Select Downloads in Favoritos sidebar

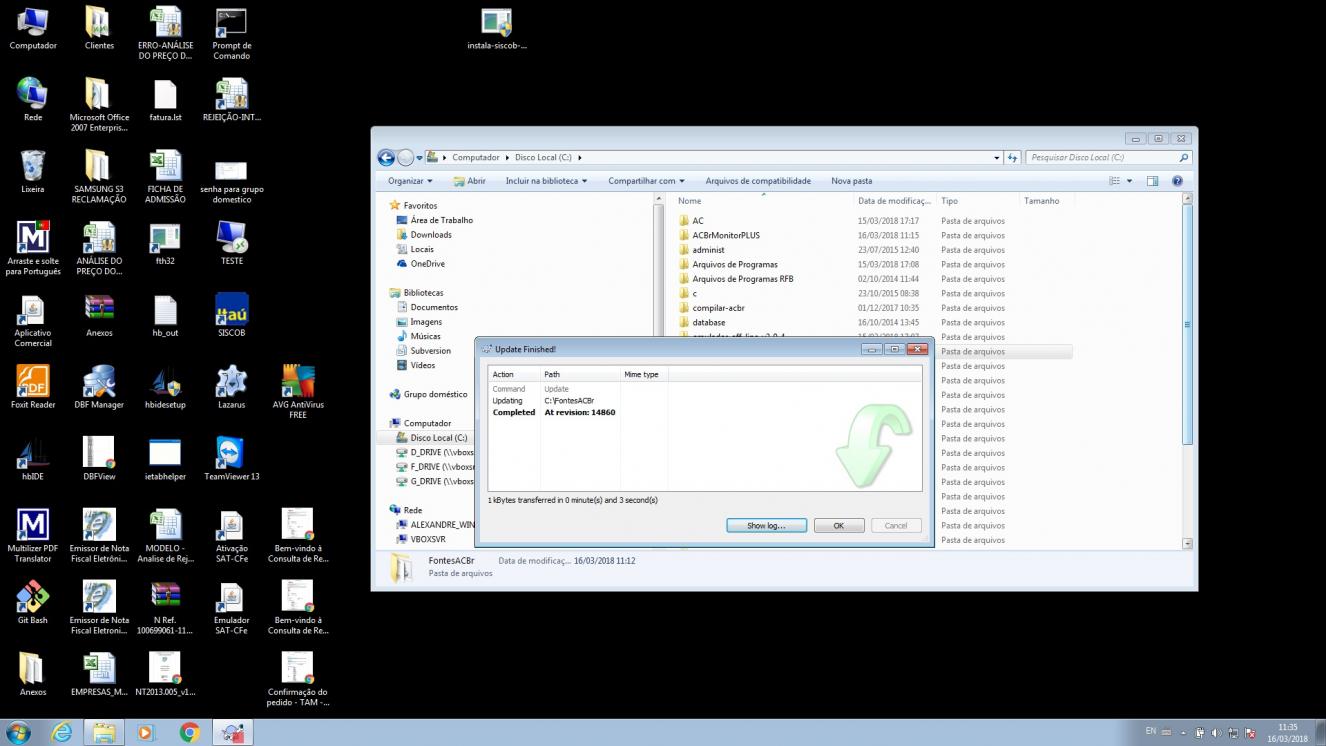431,235
